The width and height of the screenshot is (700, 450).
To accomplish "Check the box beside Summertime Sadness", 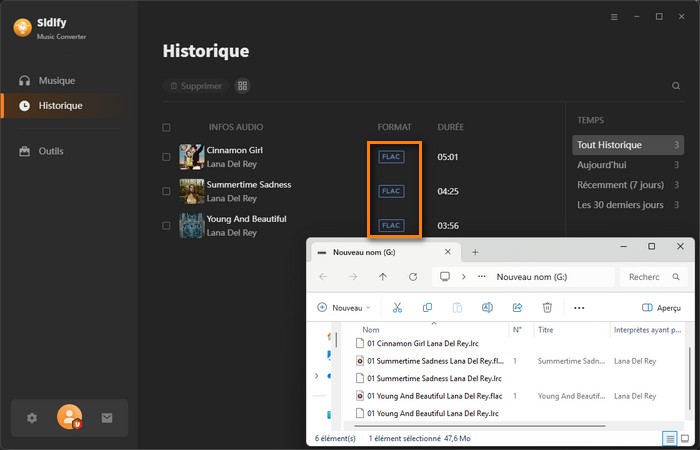I will [x=166, y=191].
